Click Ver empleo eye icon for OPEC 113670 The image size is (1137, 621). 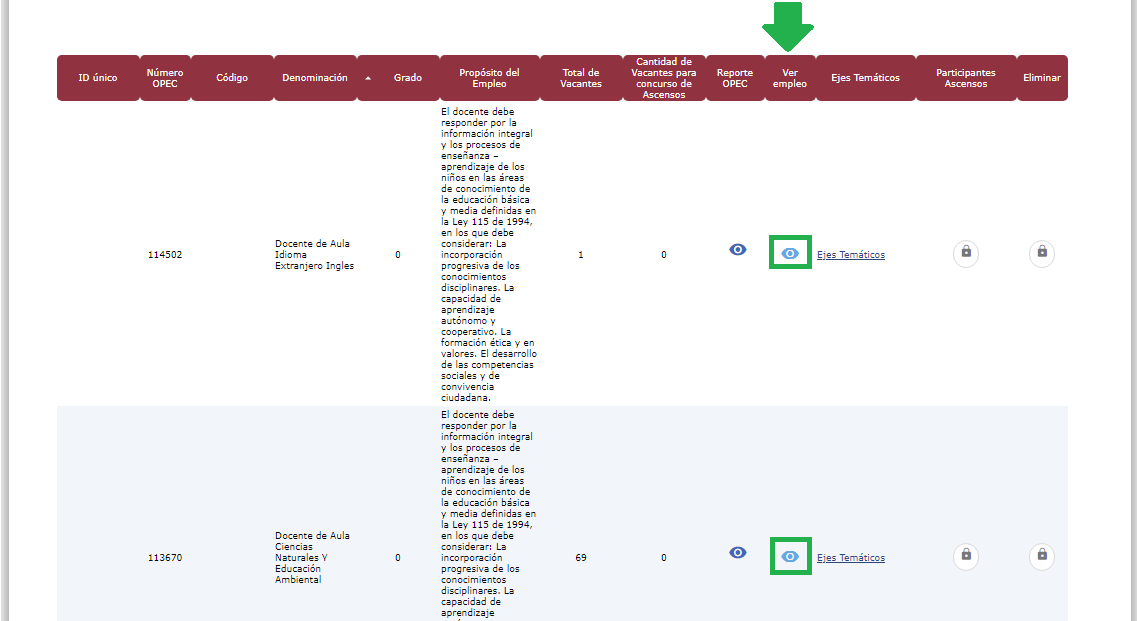(x=790, y=557)
